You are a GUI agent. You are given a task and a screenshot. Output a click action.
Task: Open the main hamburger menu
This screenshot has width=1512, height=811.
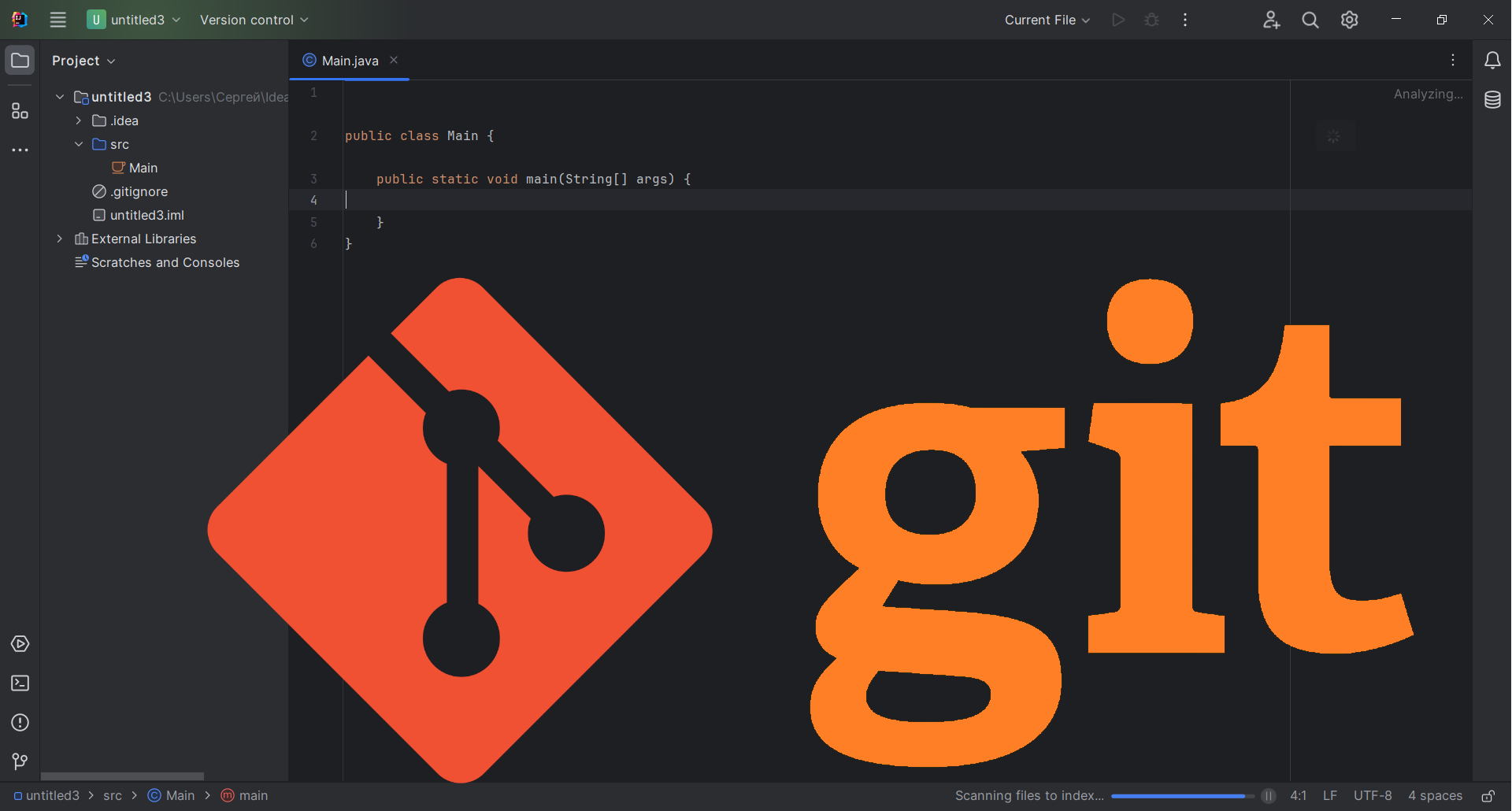point(57,20)
